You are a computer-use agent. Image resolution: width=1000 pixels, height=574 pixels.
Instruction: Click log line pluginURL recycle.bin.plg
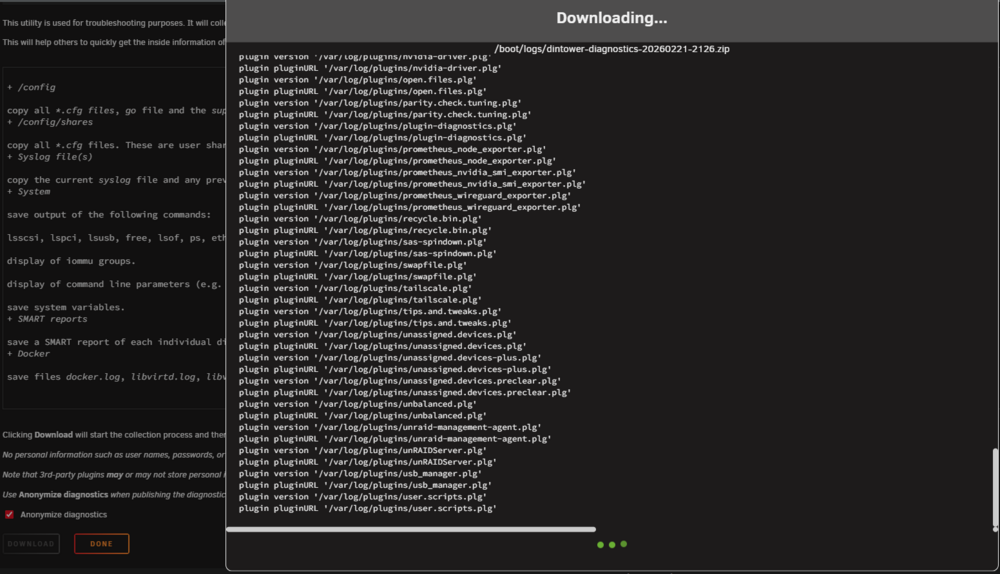[365, 230]
